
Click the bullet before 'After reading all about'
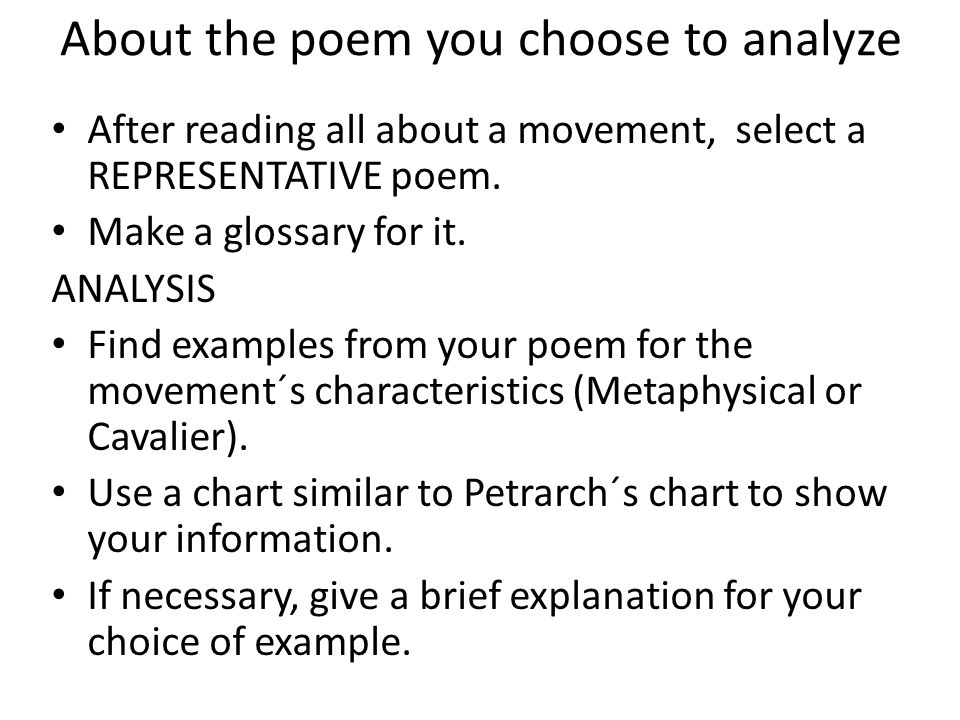click(59, 129)
